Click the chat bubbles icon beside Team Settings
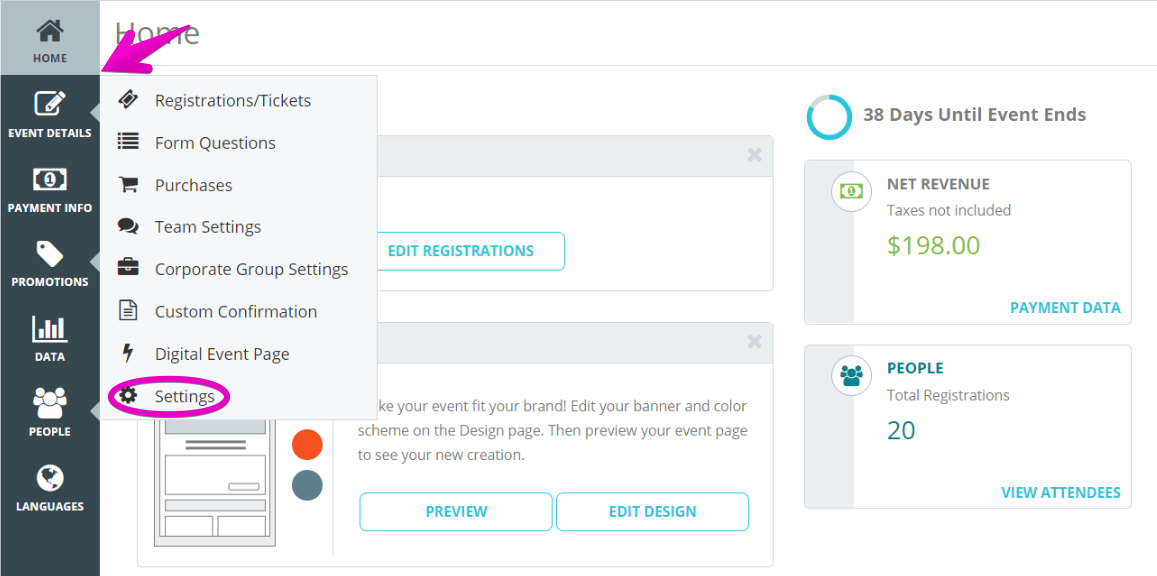The width and height of the screenshot is (1157, 576). 128,226
